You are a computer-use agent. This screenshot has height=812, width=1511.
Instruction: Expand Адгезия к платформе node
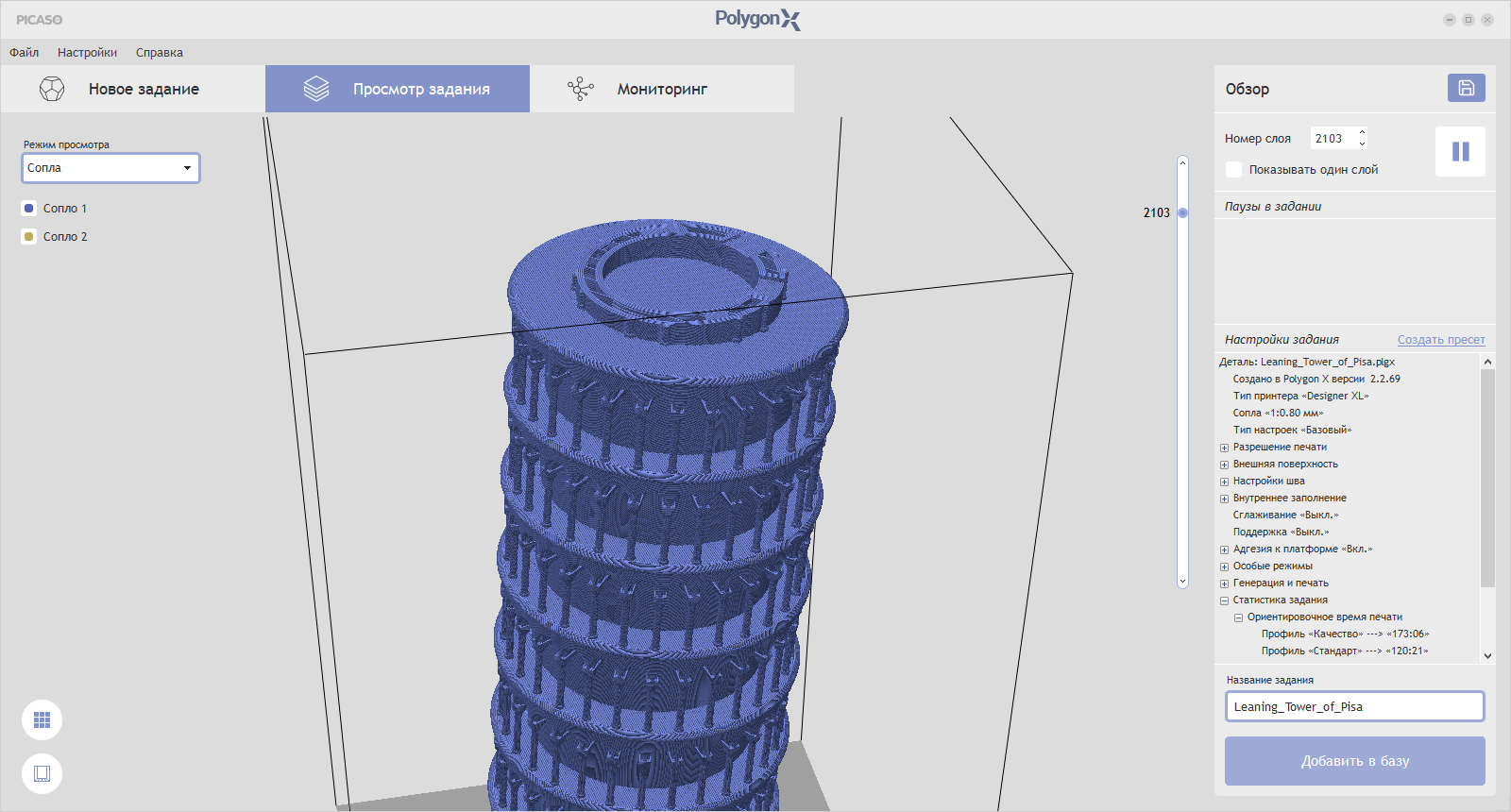tap(1224, 550)
